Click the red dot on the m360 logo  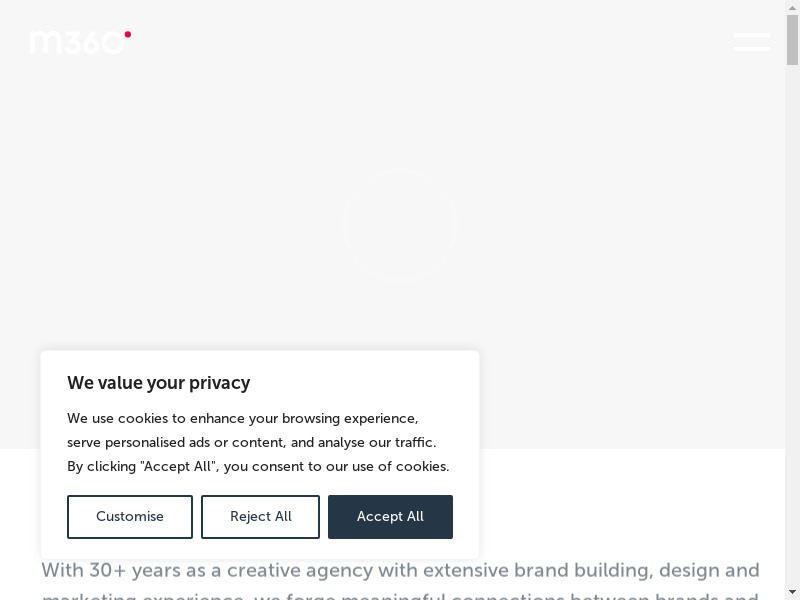pyautogui.click(x=128, y=34)
